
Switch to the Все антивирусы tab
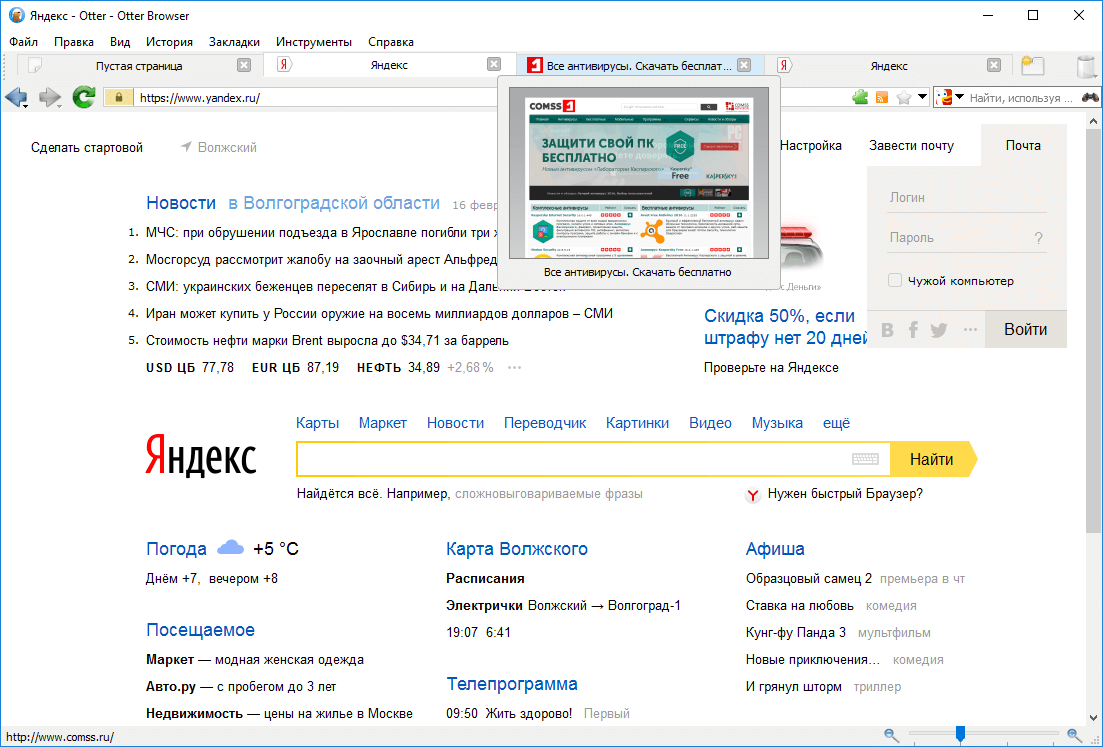(x=639, y=66)
